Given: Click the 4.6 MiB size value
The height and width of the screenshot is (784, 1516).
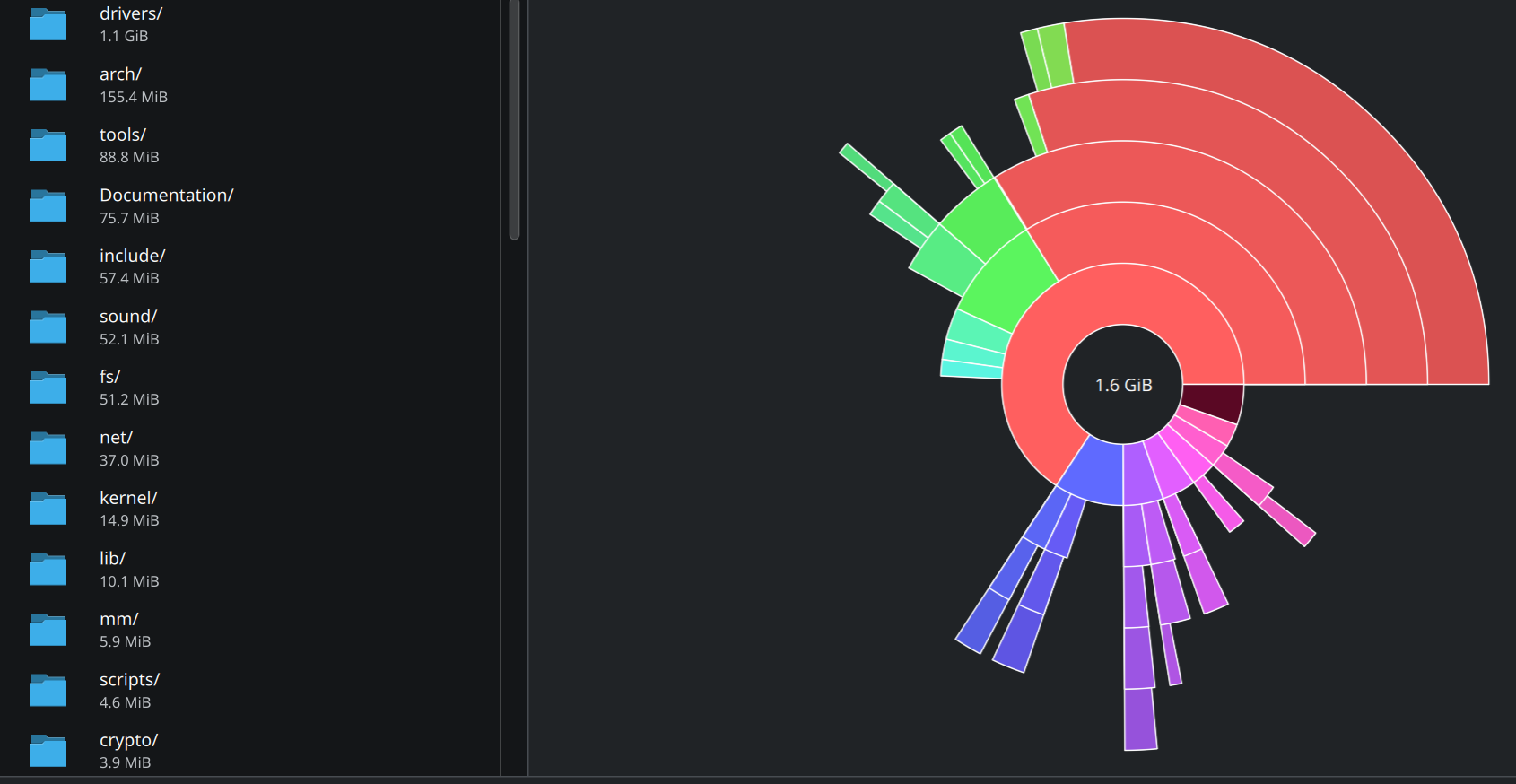Looking at the screenshot, I should click(x=125, y=702).
